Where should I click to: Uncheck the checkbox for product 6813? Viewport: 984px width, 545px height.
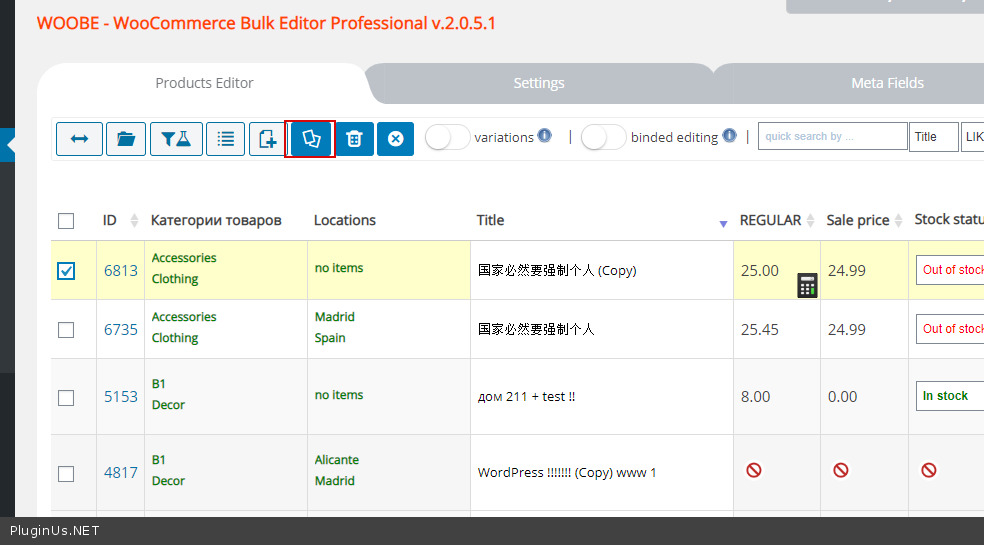click(66, 271)
